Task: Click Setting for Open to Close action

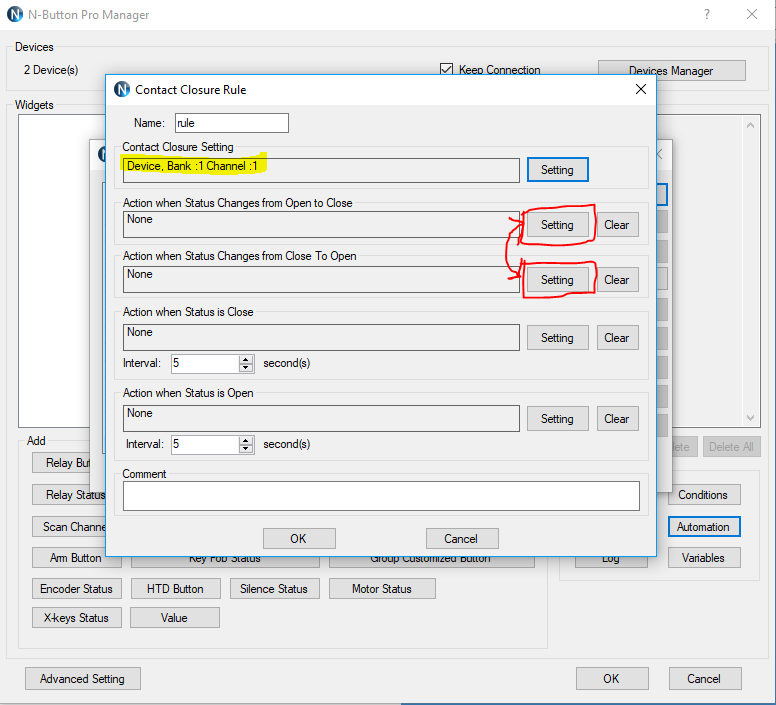Action: tap(557, 225)
